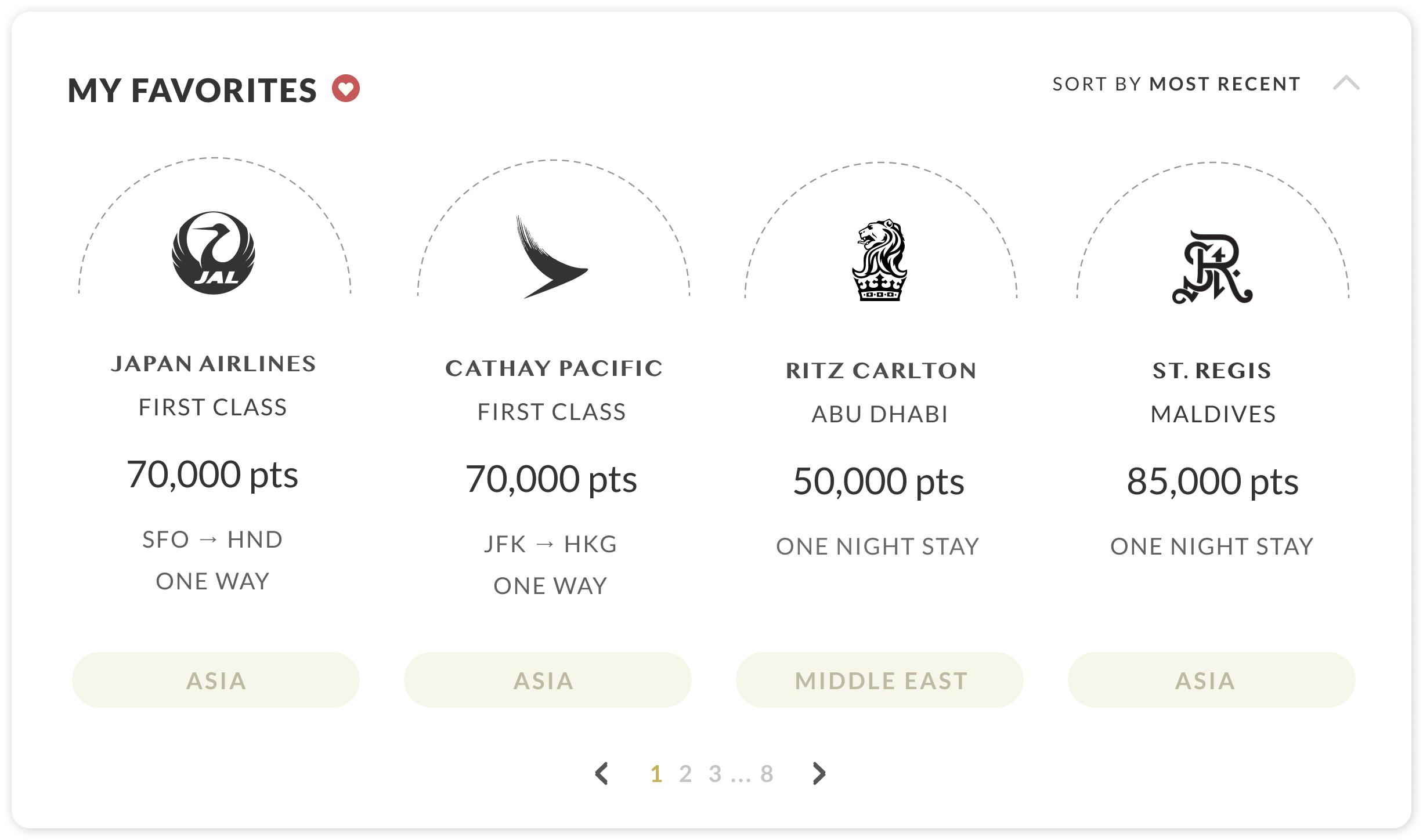The image size is (1423, 840).
Task: Open the St. Regis monogram logo
Action: coord(1212,267)
